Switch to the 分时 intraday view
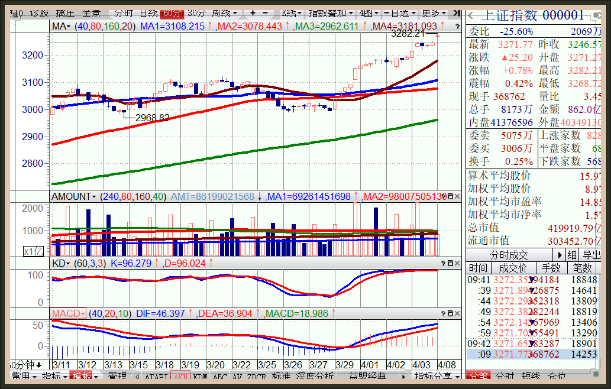Image resolution: width=611 pixels, height=389 pixels. coord(124,13)
